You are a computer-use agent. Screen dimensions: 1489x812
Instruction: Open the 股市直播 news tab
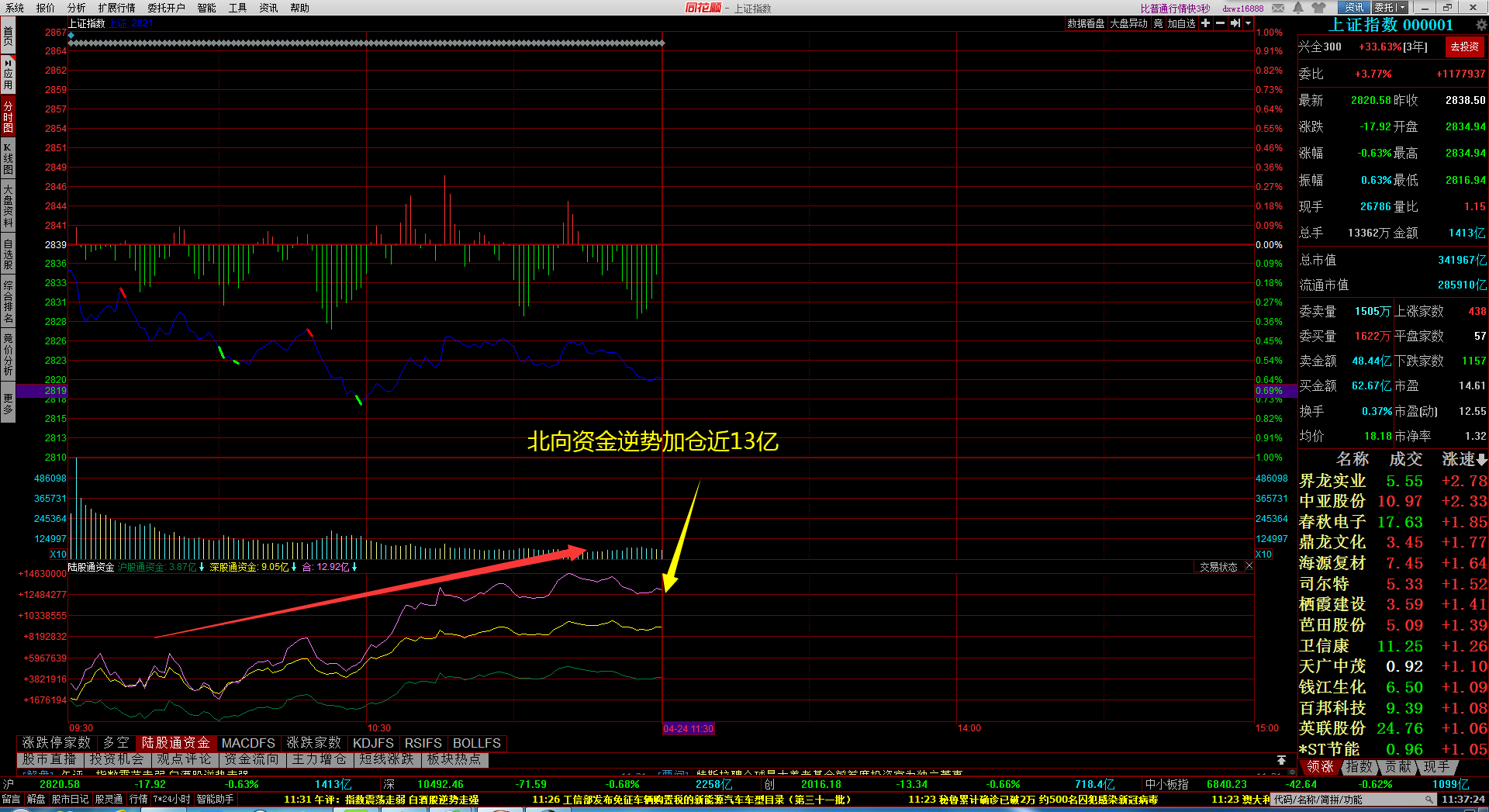(x=50, y=759)
